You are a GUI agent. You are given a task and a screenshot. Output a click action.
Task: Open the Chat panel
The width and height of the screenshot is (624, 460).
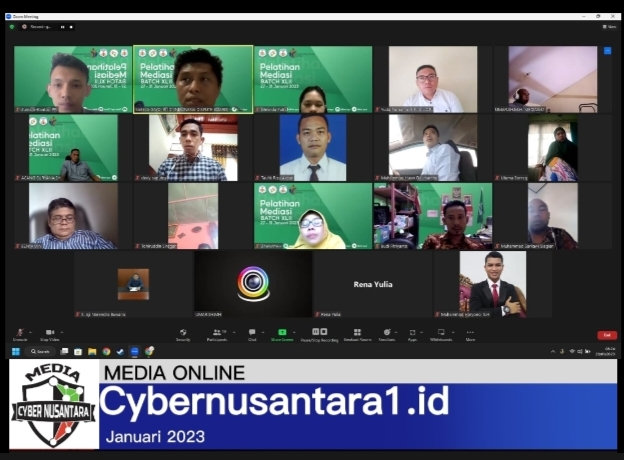point(252,335)
